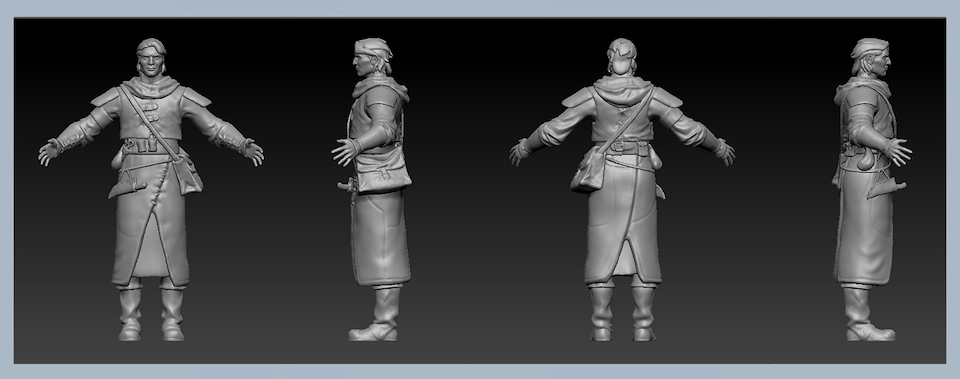Click the boot of the right-profile character
The height and width of the screenshot is (379, 960).
click(x=866, y=313)
